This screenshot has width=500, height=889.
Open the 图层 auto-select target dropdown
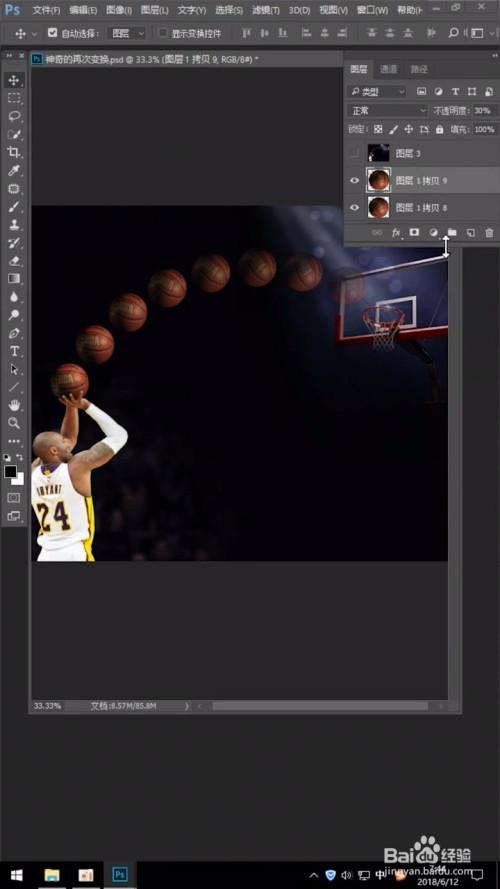126,33
